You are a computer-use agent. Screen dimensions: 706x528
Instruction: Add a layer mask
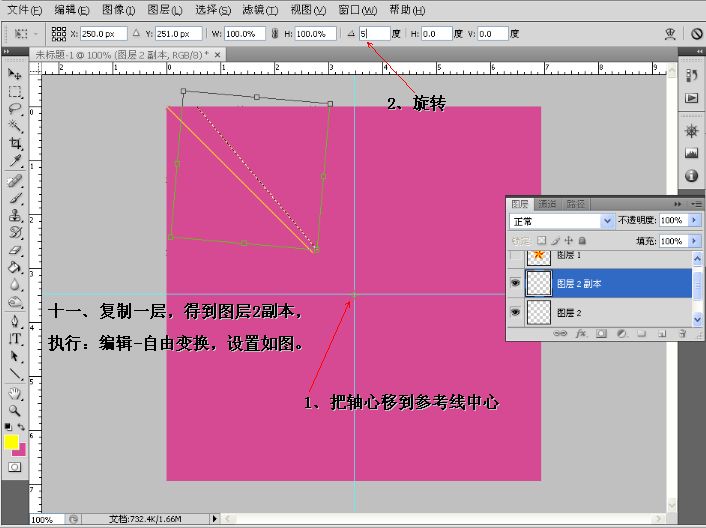(601, 334)
